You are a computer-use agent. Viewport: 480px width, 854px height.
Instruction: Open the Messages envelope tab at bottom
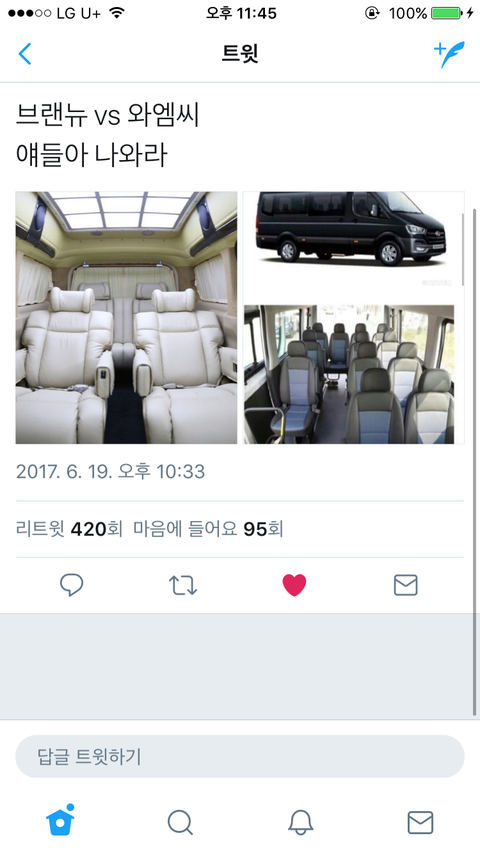(421, 822)
